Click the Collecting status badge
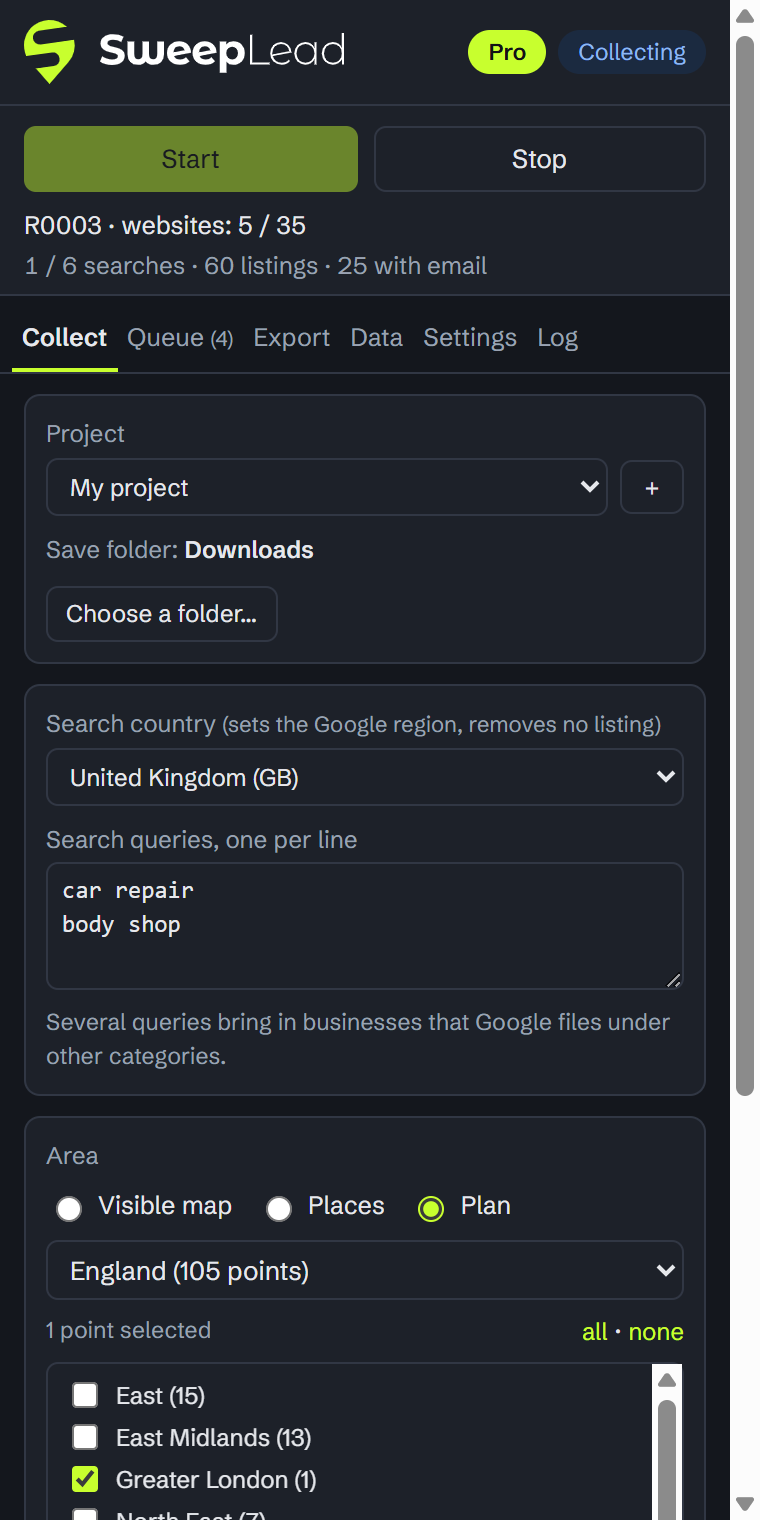760x1520 pixels. 632,52
